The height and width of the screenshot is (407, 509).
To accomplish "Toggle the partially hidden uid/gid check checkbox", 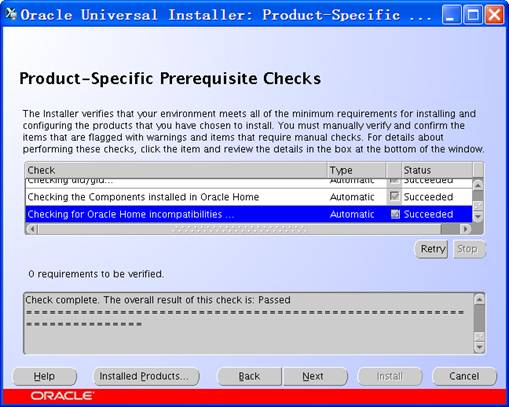I will pyautogui.click(x=394, y=181).
